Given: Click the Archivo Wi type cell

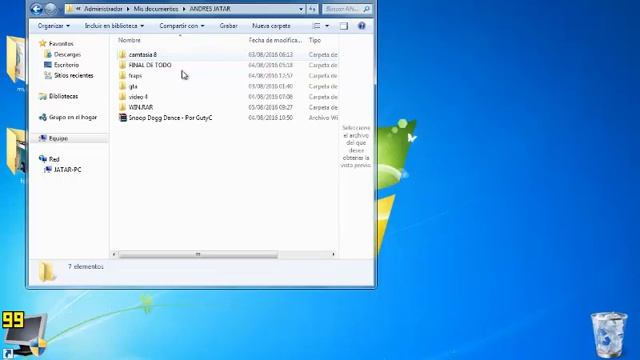Looking at the screenshot, I should click(323, 118).
